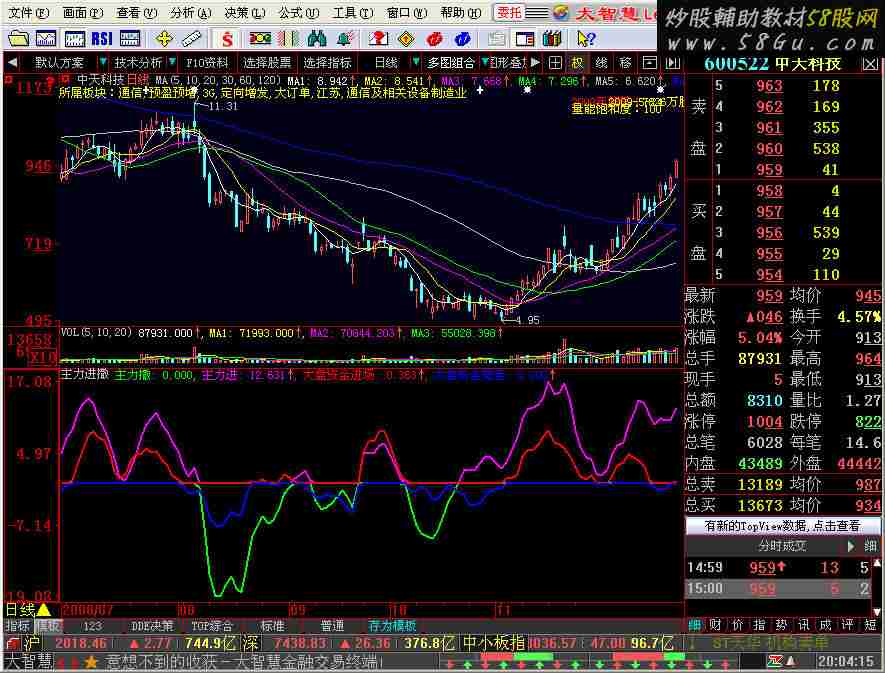This screenshot has width=885, height=673.
Task: Open the 工具(T) menu
Action: tap(353, 12)
